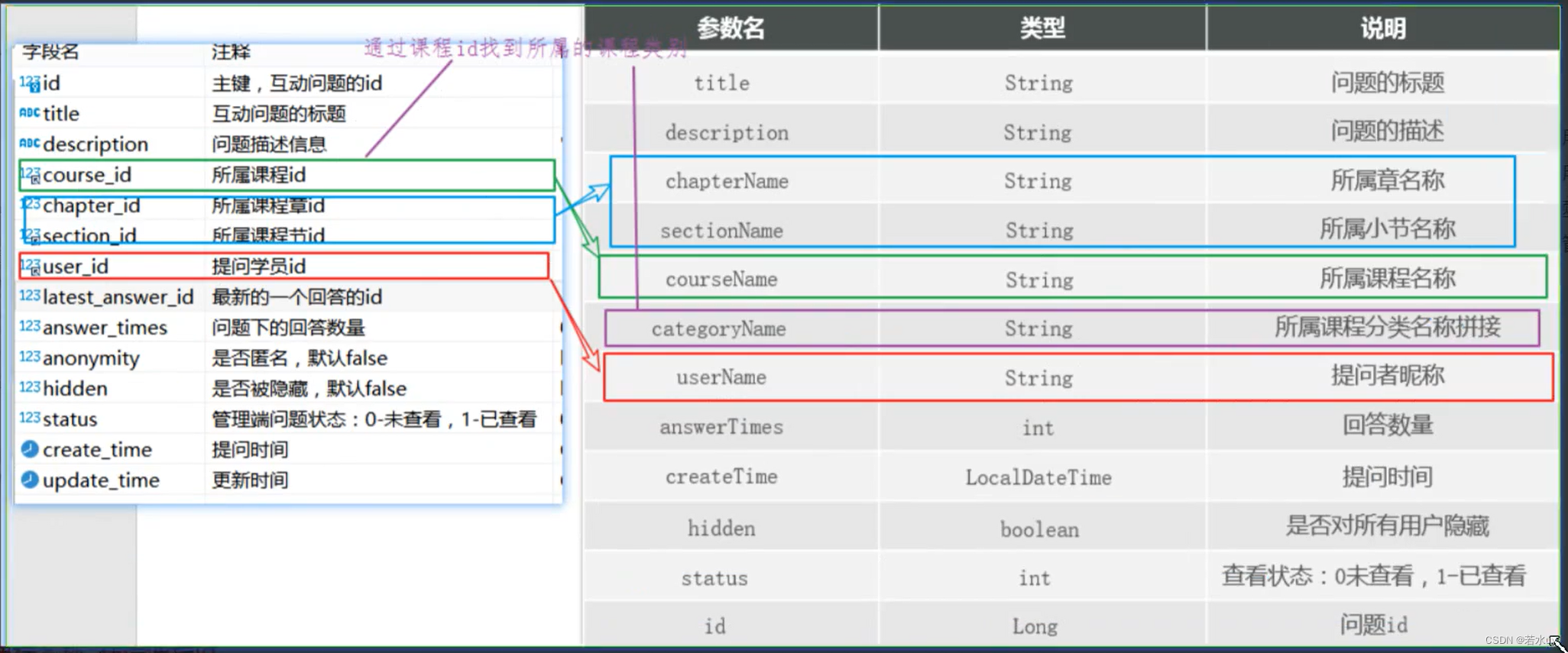Select description 问题id
This screenshot has height=653, width=1568.
[1374, 625]
